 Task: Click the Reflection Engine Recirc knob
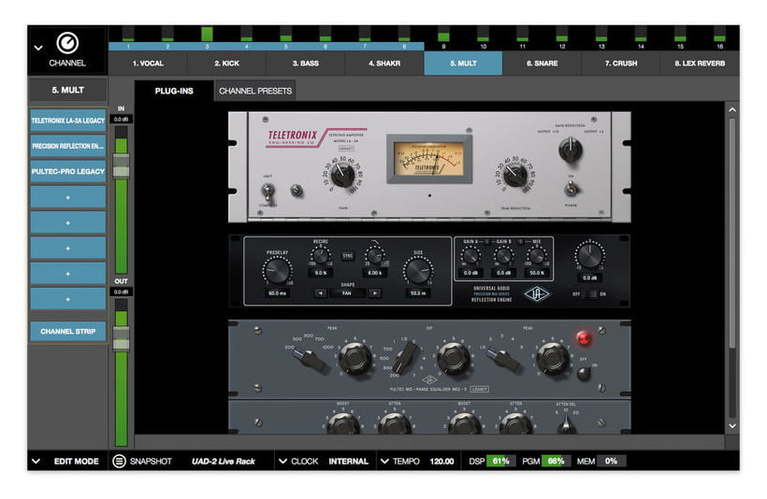point(320,256)
